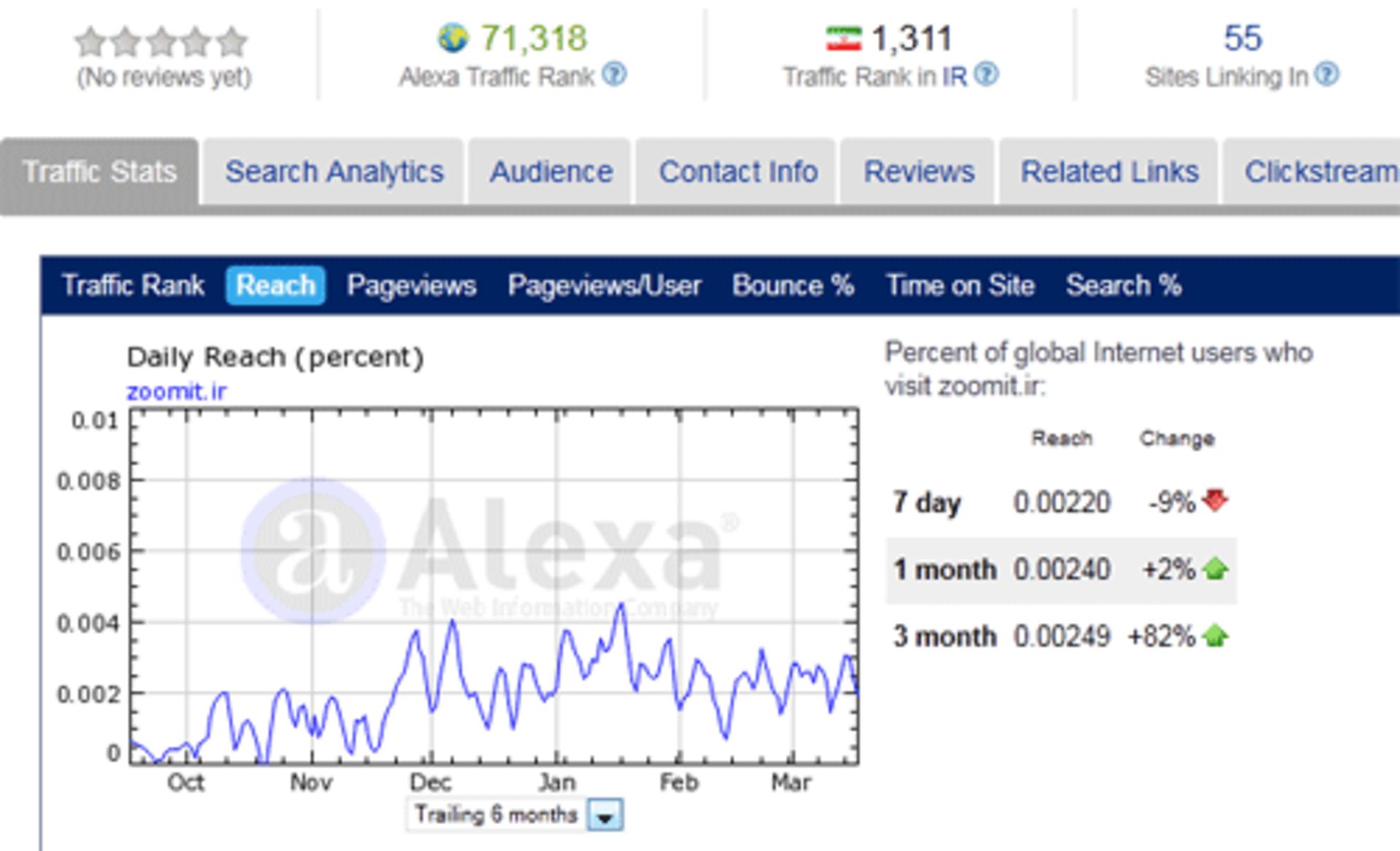Click the Daily Reach (percent) chart title

coord(275,357)
